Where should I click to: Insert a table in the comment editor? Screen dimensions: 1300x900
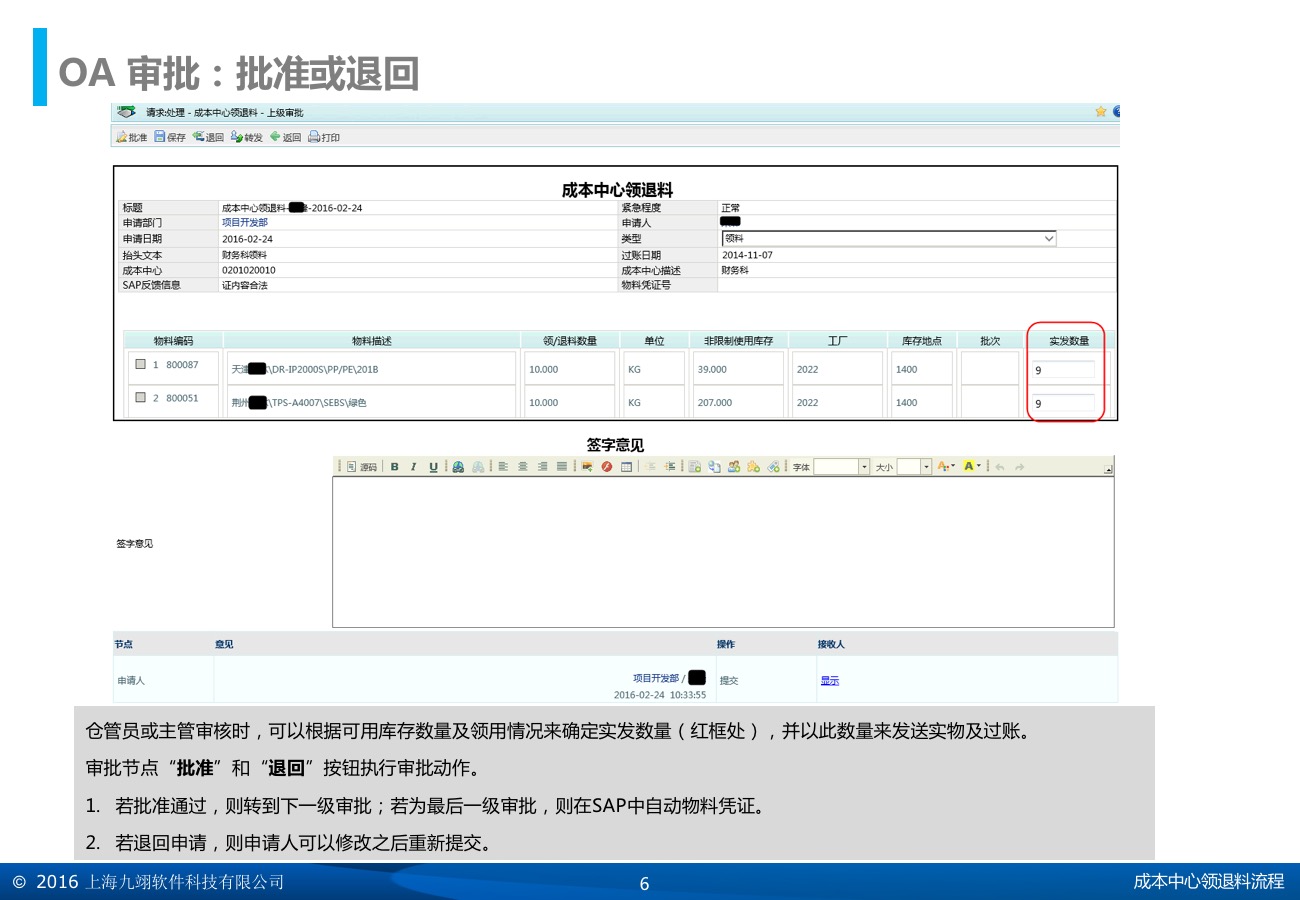(x=626, y=467)
